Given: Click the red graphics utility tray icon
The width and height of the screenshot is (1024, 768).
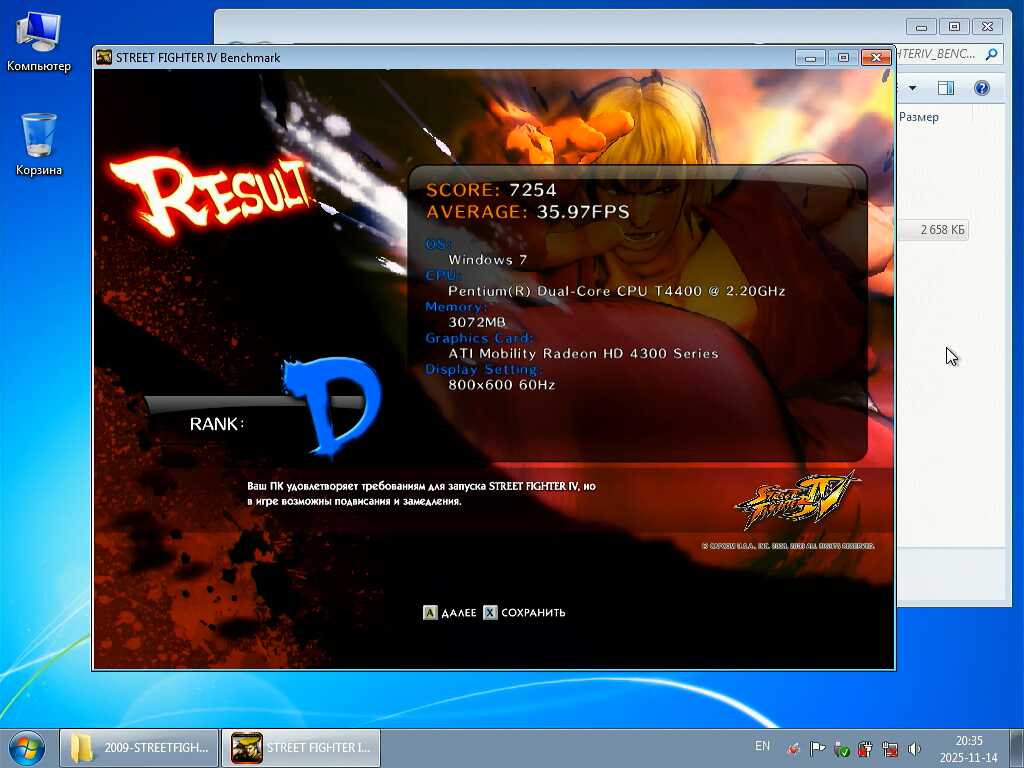Looking at the screenshot, I should (793, 749).
